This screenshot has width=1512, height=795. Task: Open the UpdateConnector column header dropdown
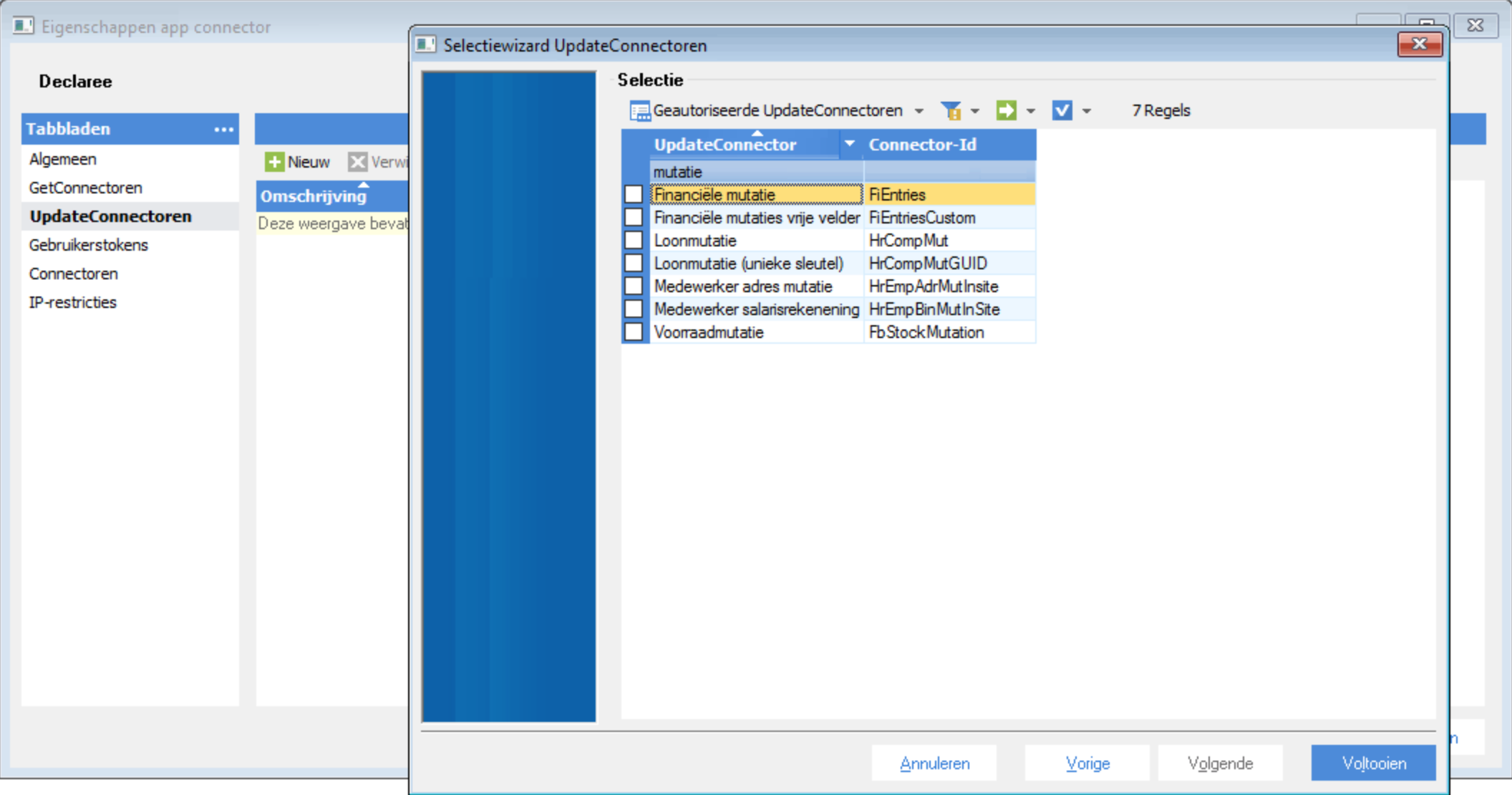[x=849, y=144]
